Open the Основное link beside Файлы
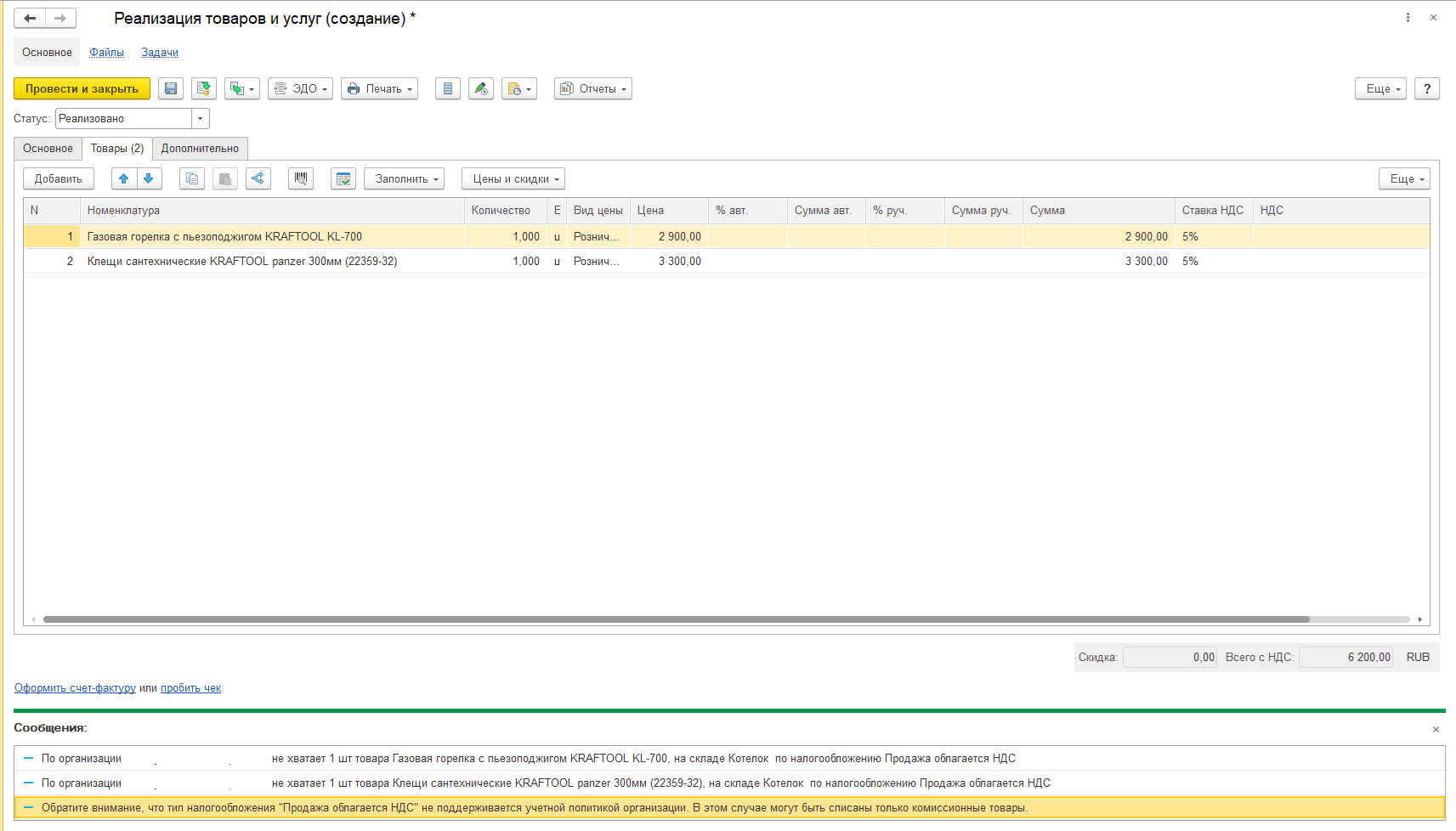The image size is (1456, 831). tap(47, 52)
